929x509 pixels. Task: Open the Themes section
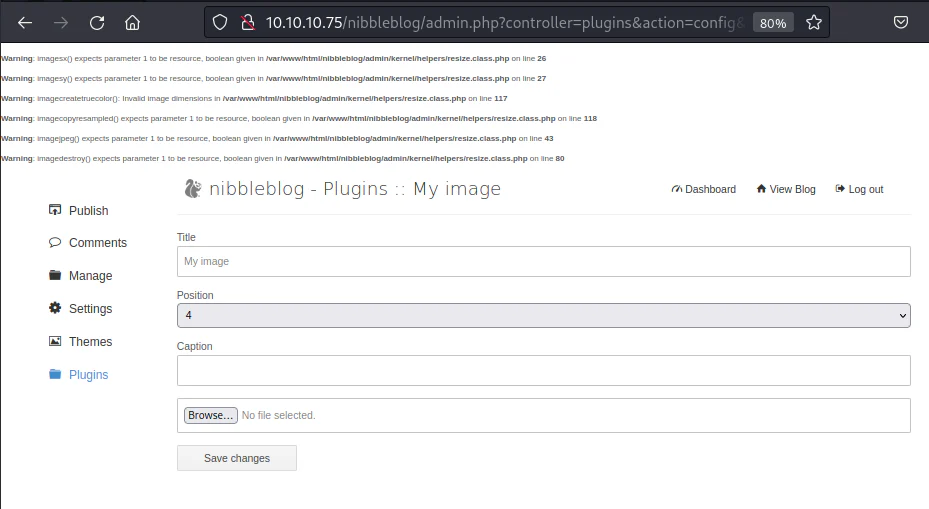(x=90, y=342)
